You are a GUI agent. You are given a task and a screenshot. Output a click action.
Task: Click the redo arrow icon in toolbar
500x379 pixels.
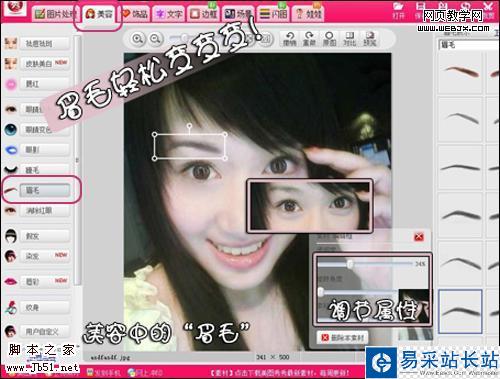[309, 39]
